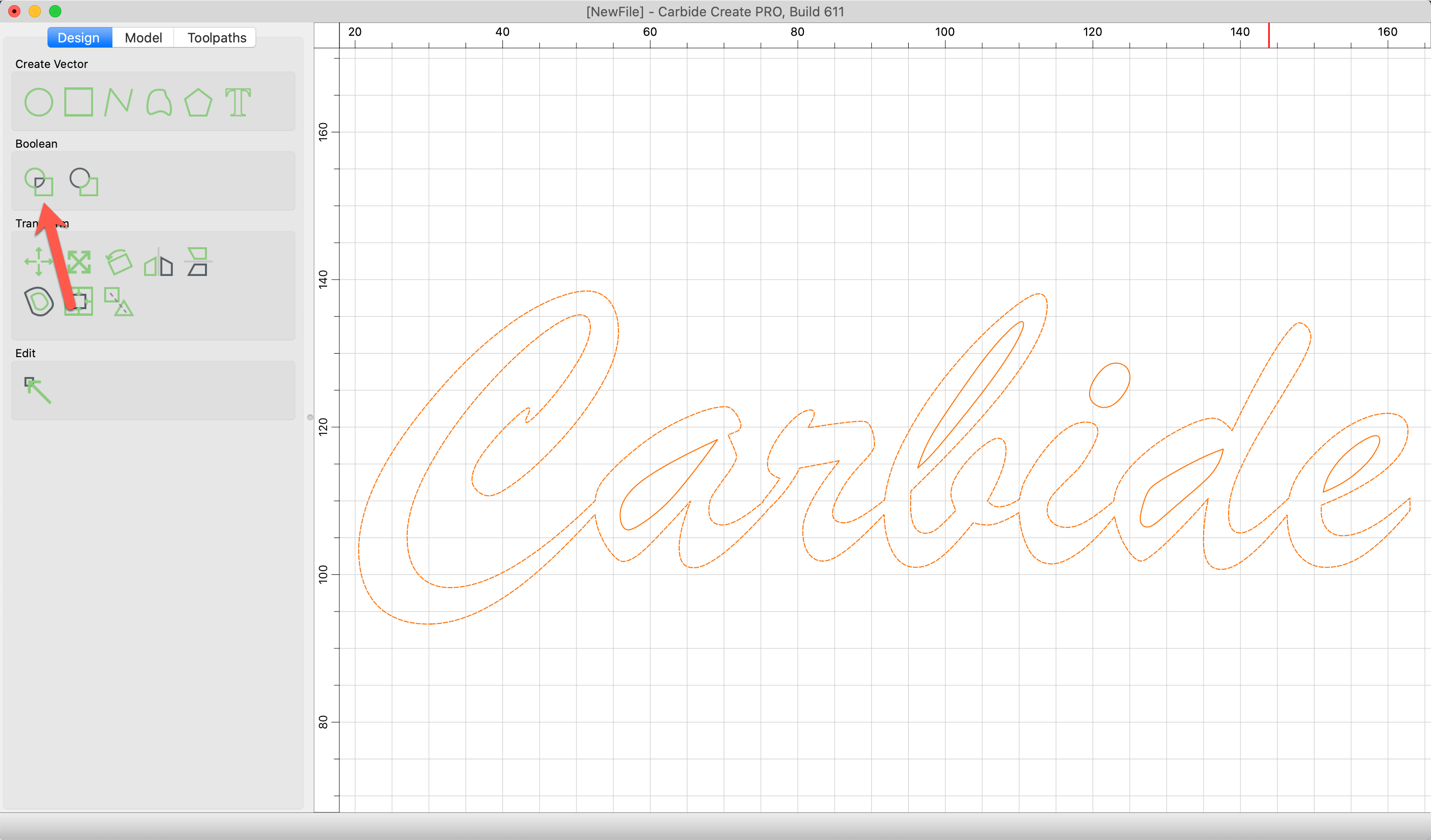Screen dimensions: 1431x840
Task: Choose the Polyline drawing tool
Action: click(118, 103)
